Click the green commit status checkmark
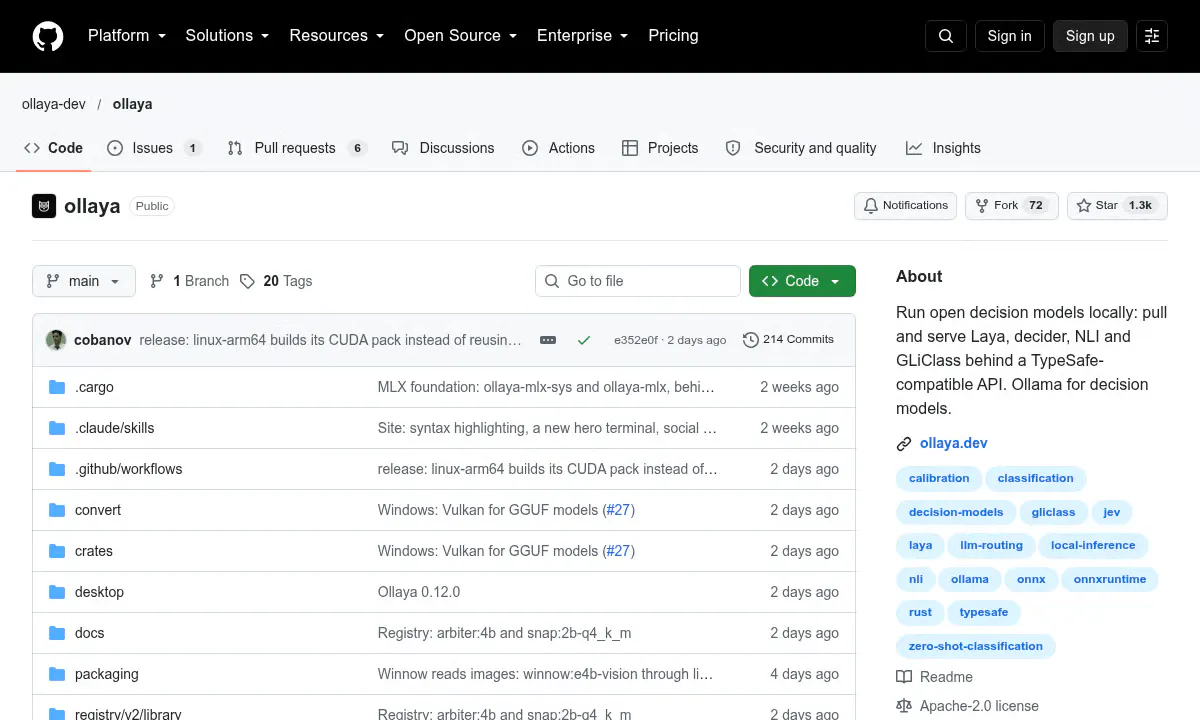Image resolution: width=1200 pixels, height=720 pixels. point(584,340)
